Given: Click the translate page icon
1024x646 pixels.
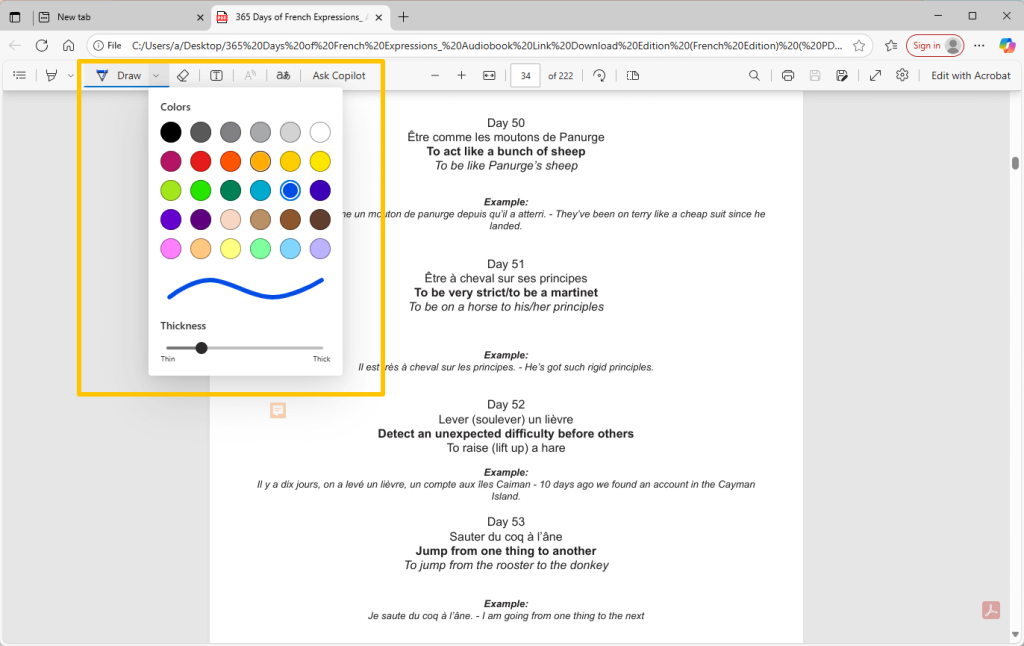Looking at the screenshot, I should click(x=282, y=75).
